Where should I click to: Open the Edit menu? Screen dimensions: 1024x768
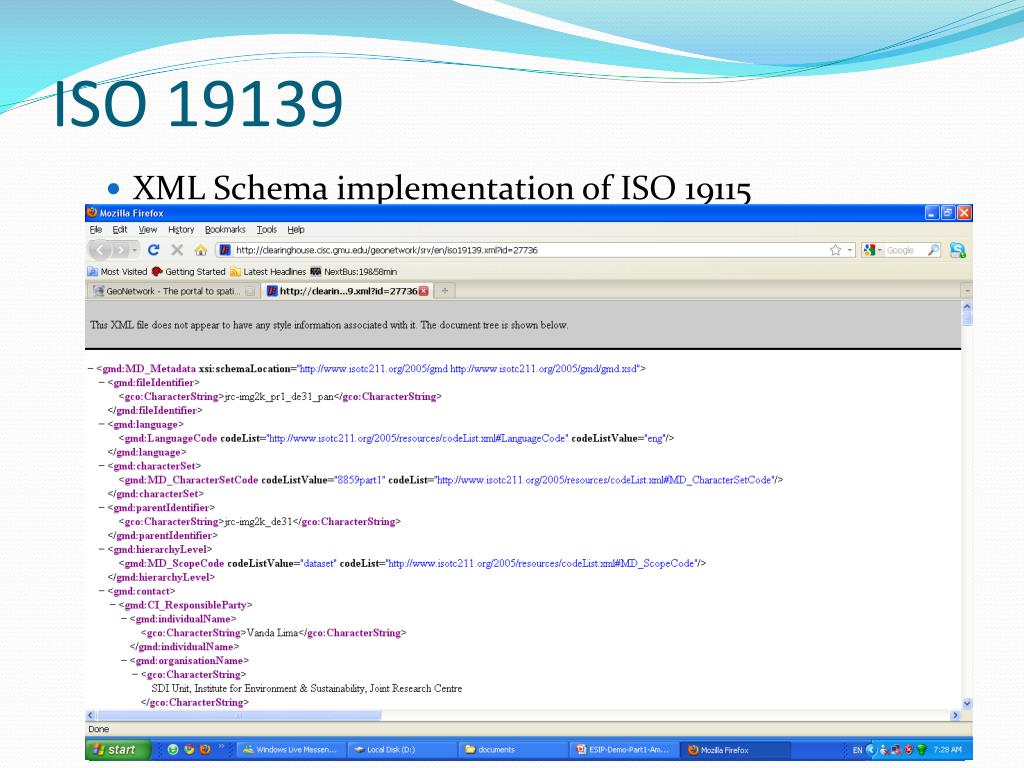pos(120,230)
